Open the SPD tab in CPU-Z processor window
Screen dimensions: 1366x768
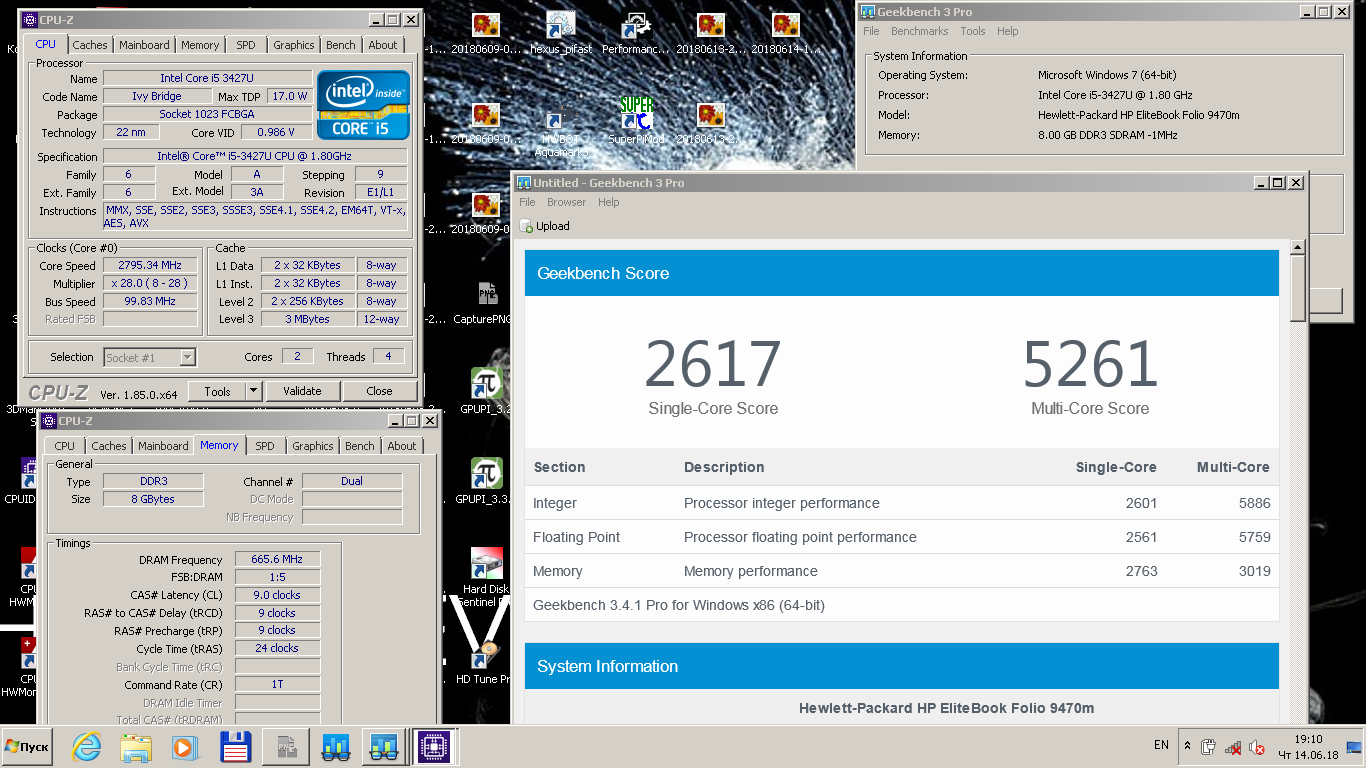click(246, 45)
